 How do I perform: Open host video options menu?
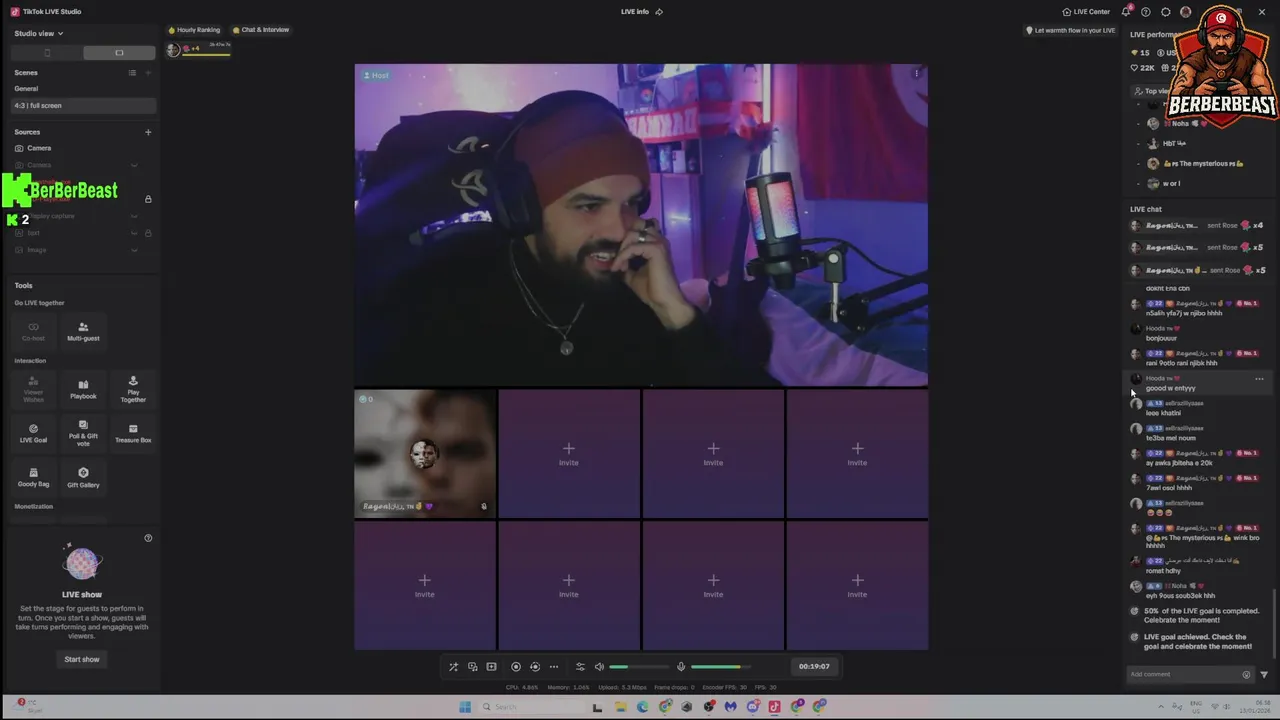[916, 73]
